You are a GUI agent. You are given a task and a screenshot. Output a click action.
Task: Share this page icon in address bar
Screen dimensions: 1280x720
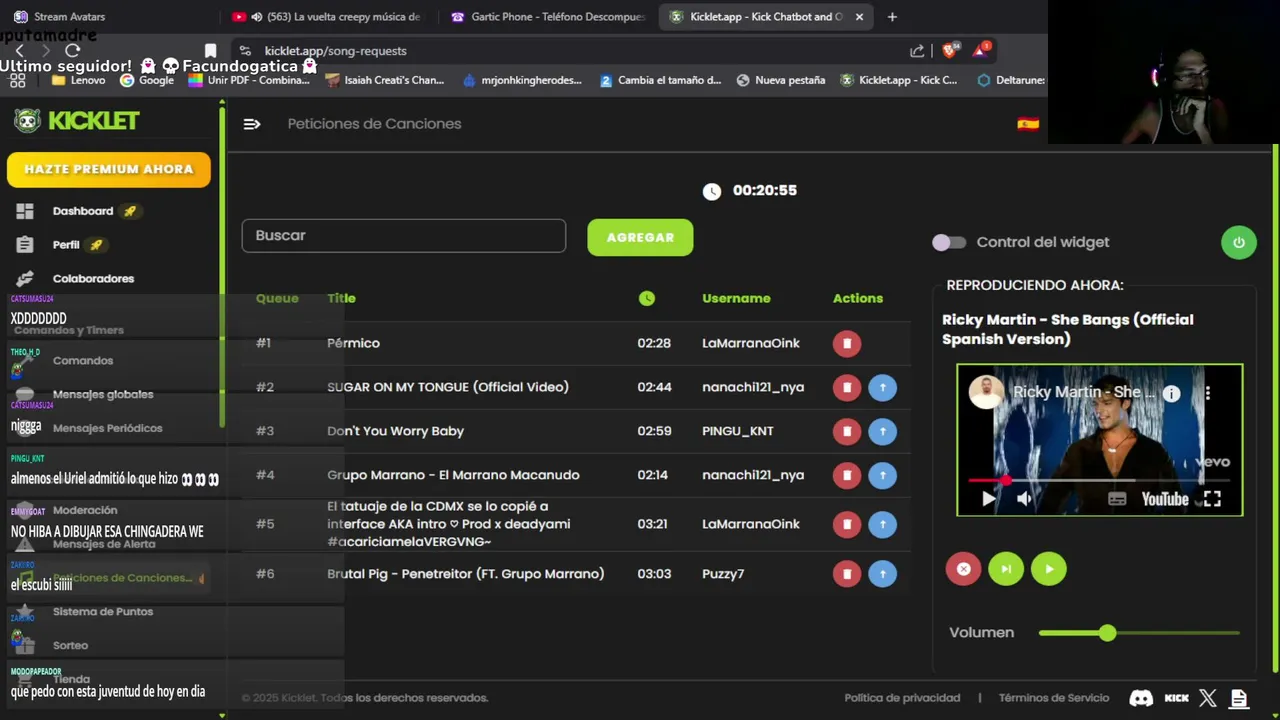coord(917,50)
